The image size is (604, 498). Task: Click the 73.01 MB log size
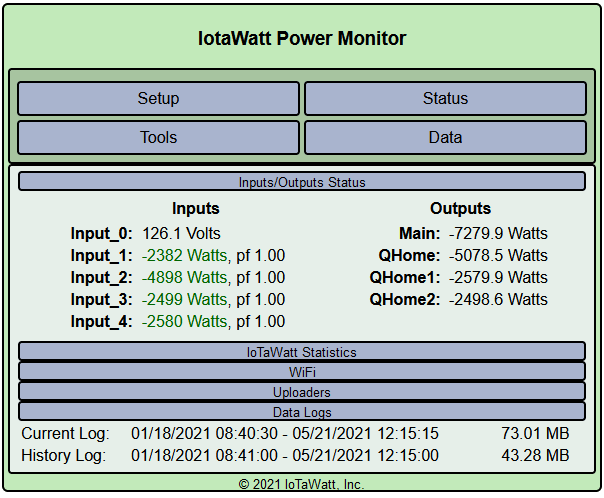535,434
